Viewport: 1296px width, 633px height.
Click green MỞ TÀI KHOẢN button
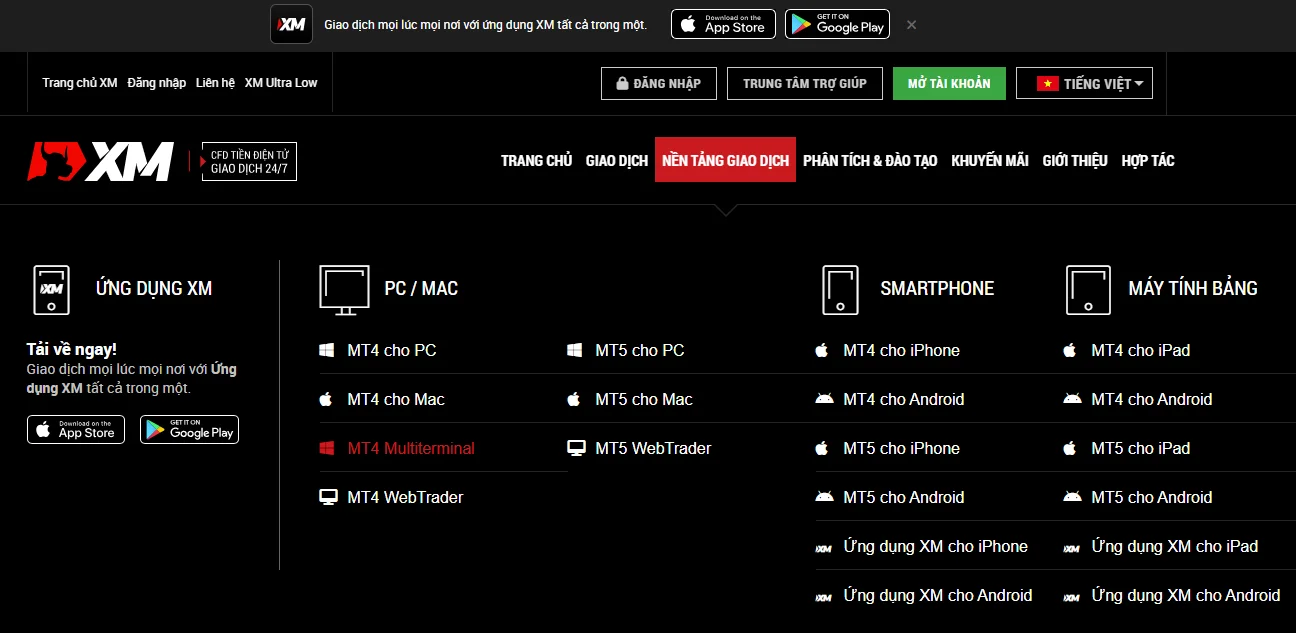949,83
